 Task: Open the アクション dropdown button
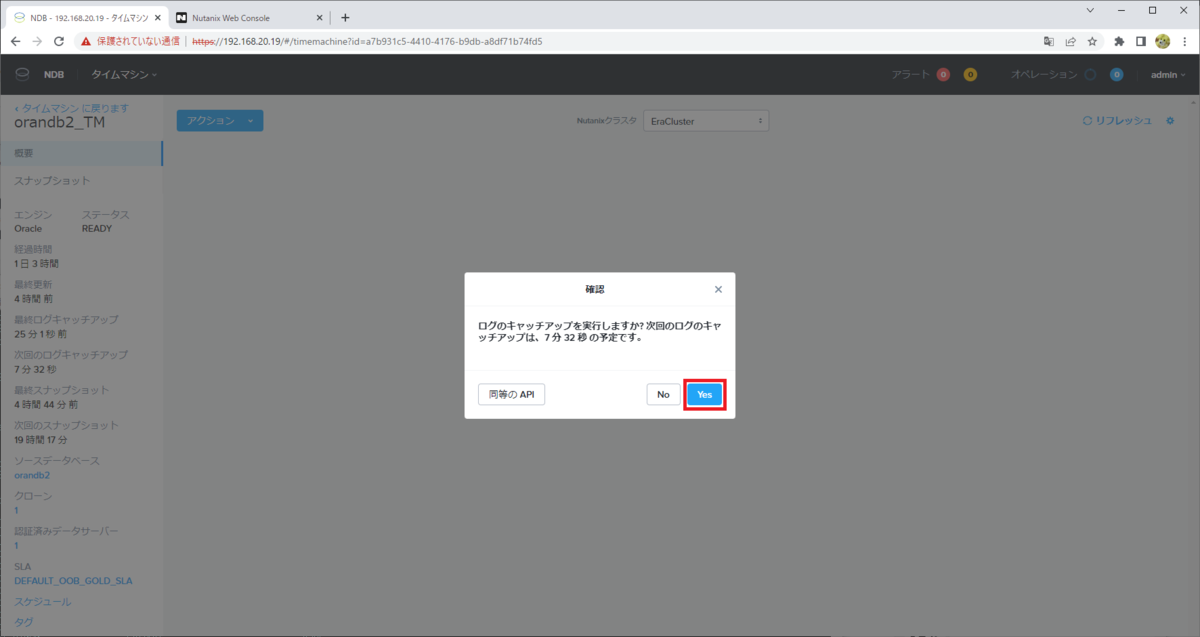click(x=219, y=120)
